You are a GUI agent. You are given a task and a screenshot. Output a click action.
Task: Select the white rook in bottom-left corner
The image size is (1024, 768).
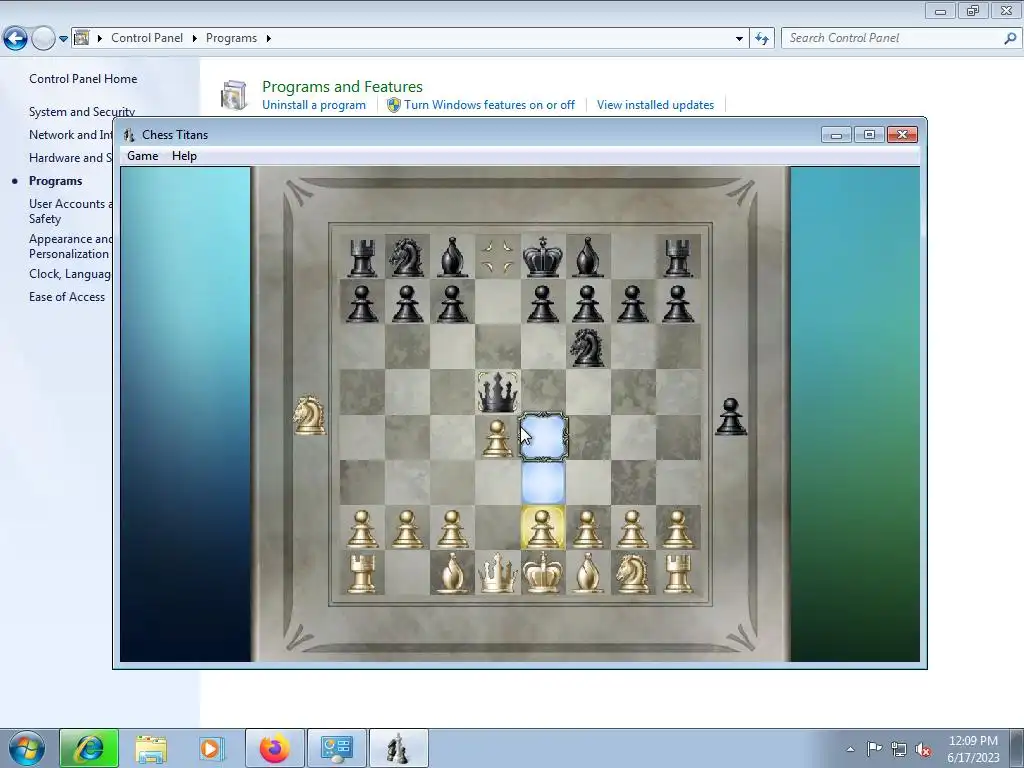point(362,573)
